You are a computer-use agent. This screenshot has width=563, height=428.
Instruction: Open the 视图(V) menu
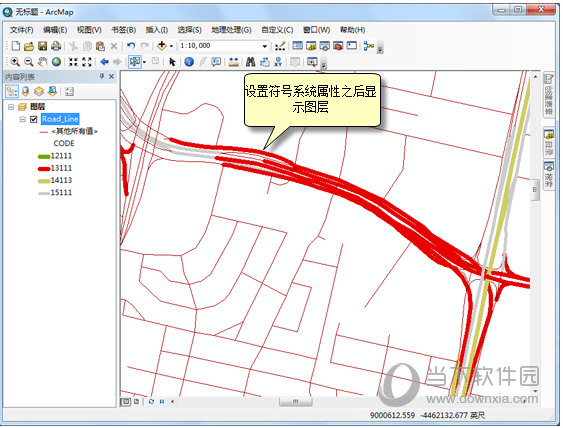click(89, 30)
